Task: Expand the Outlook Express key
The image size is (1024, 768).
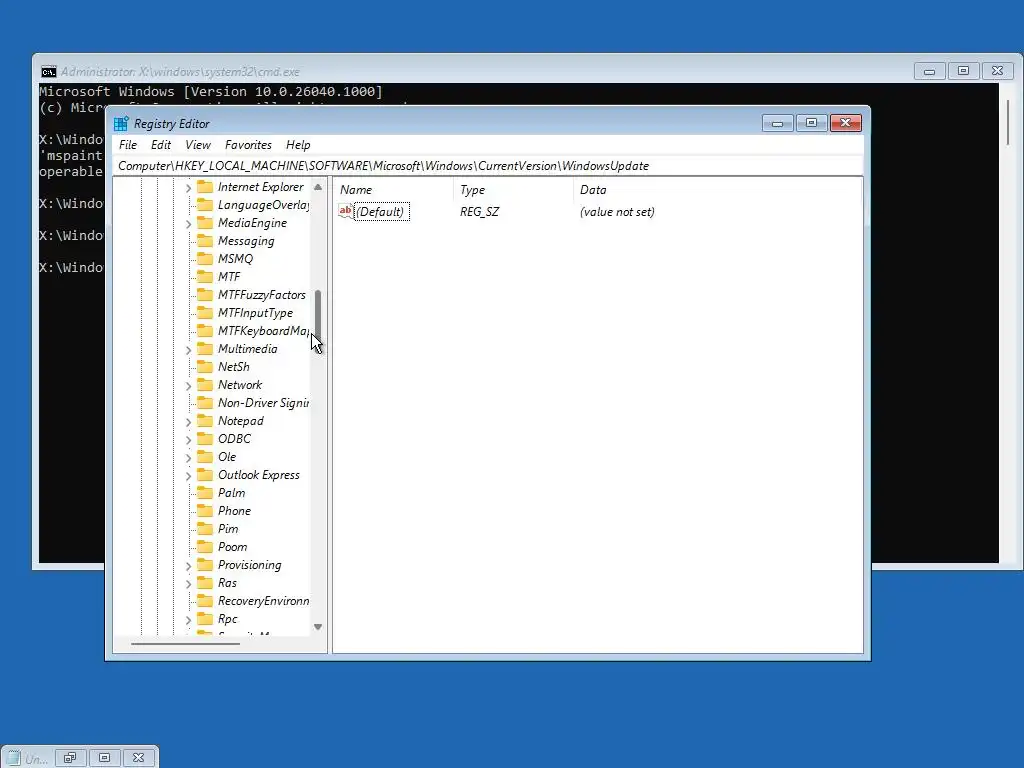Action: click(188, 476)
